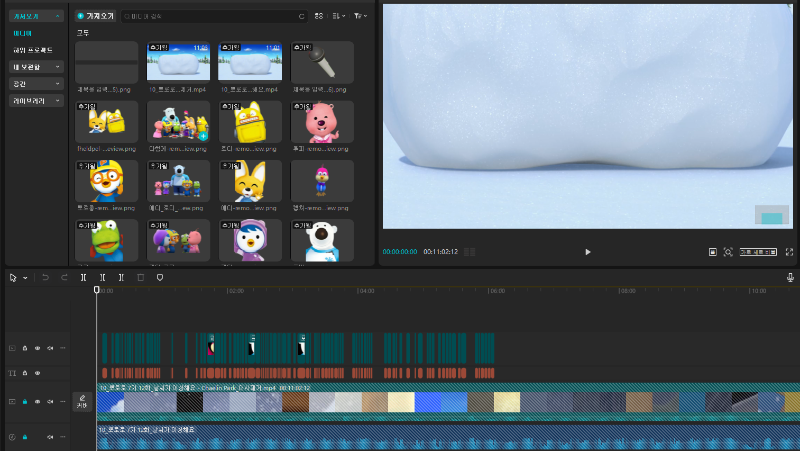800x451 pixels.
Task: Open more options for main video track
Action: coord(63,402)
